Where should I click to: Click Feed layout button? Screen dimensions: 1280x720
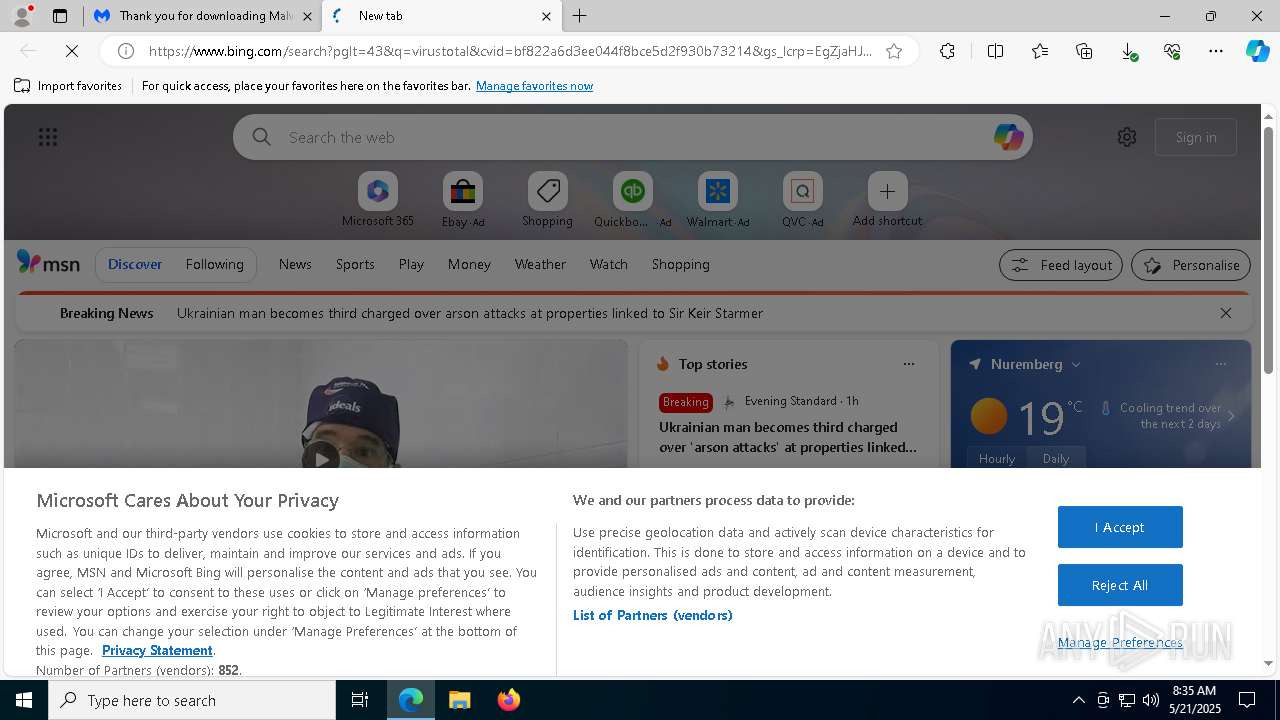(1061, 265)
